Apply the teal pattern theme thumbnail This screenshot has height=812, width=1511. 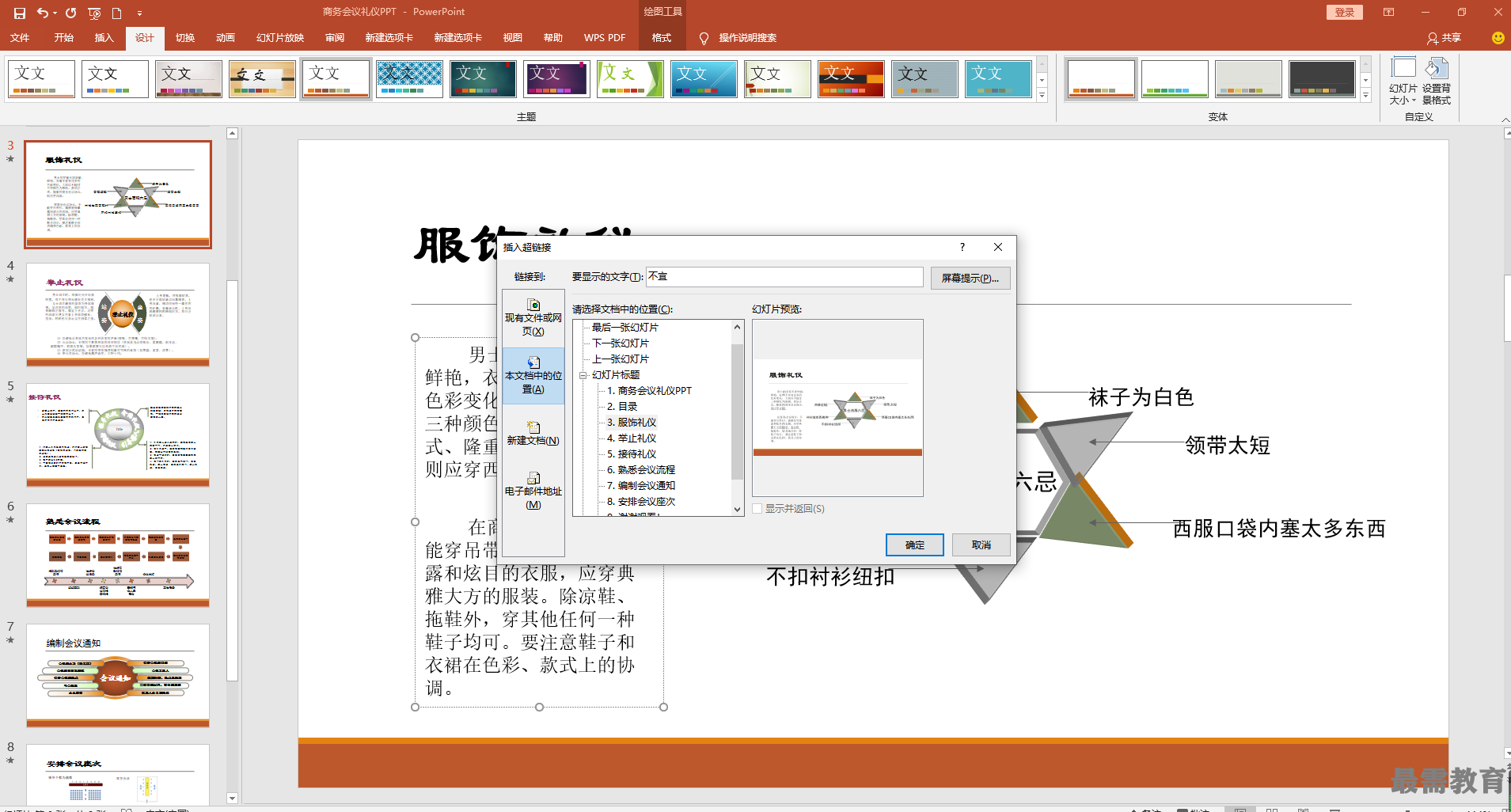tap(410, 79)
